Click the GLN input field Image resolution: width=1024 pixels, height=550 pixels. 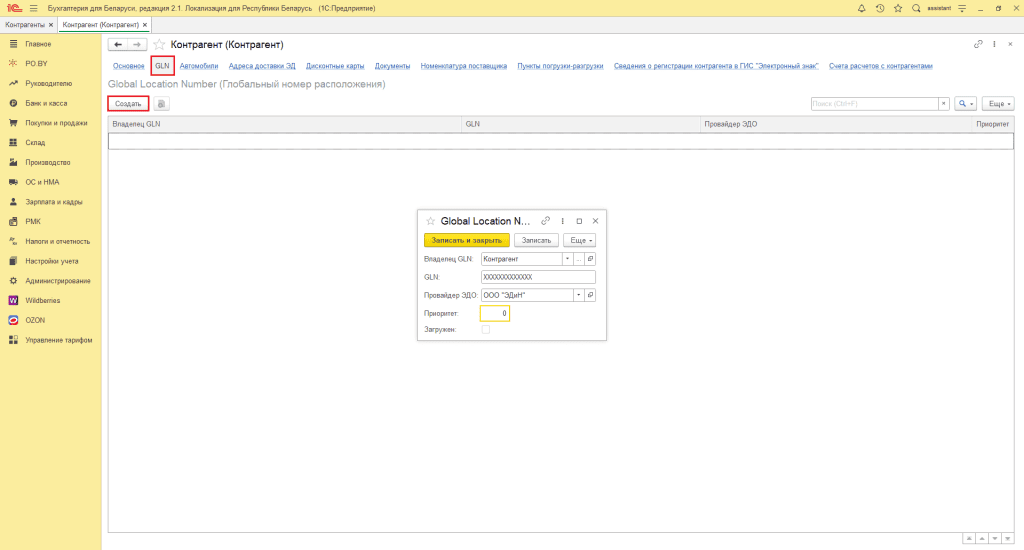pos(537,277)
